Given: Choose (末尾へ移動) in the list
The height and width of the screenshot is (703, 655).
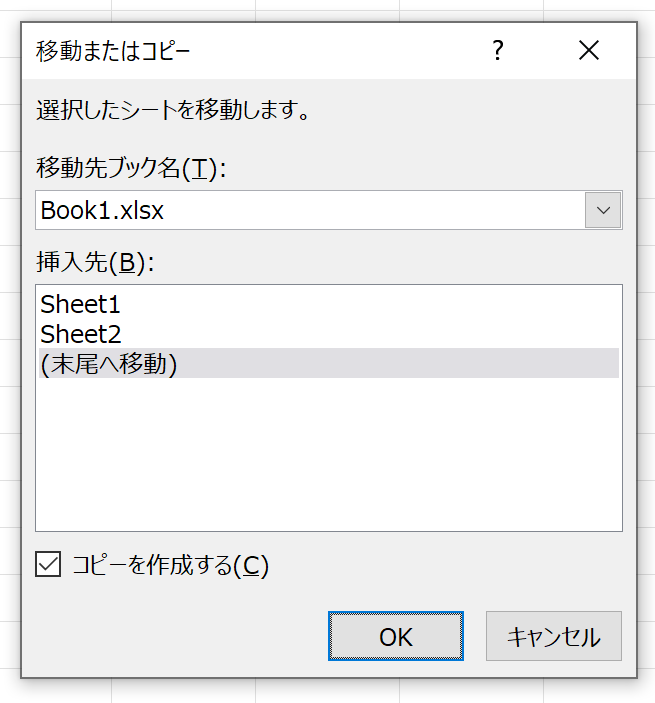Looking at the screenshot, I should click(110, 363).
